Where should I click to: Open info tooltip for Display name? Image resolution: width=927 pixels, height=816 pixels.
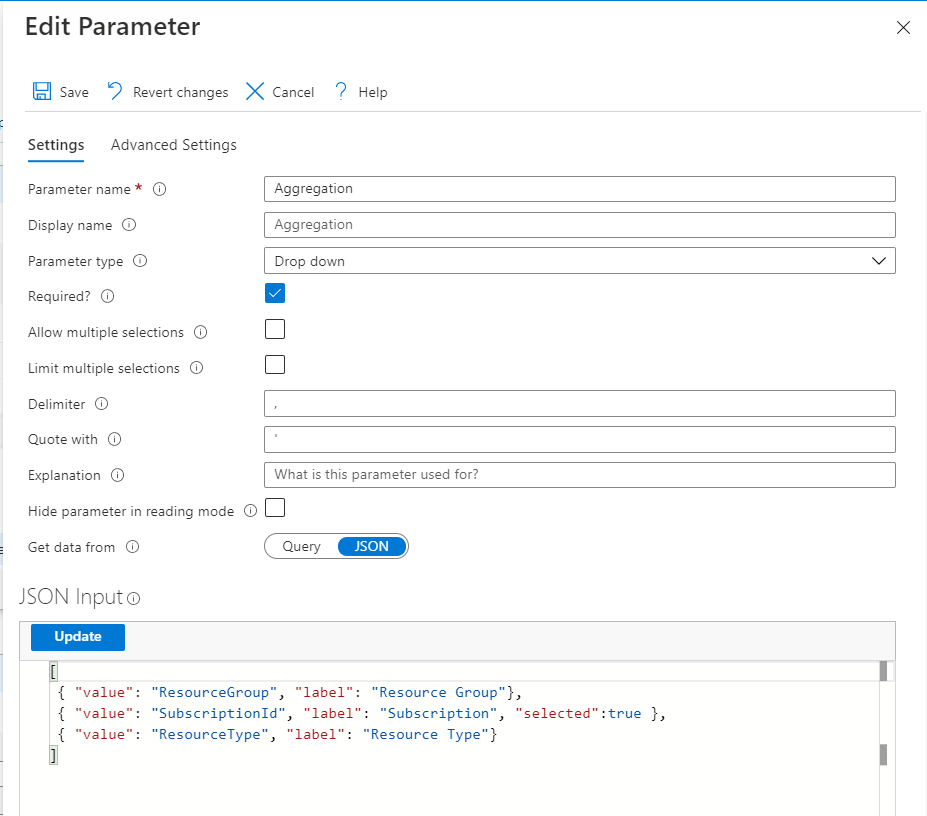pyautogui.click(x=129, y=225)
